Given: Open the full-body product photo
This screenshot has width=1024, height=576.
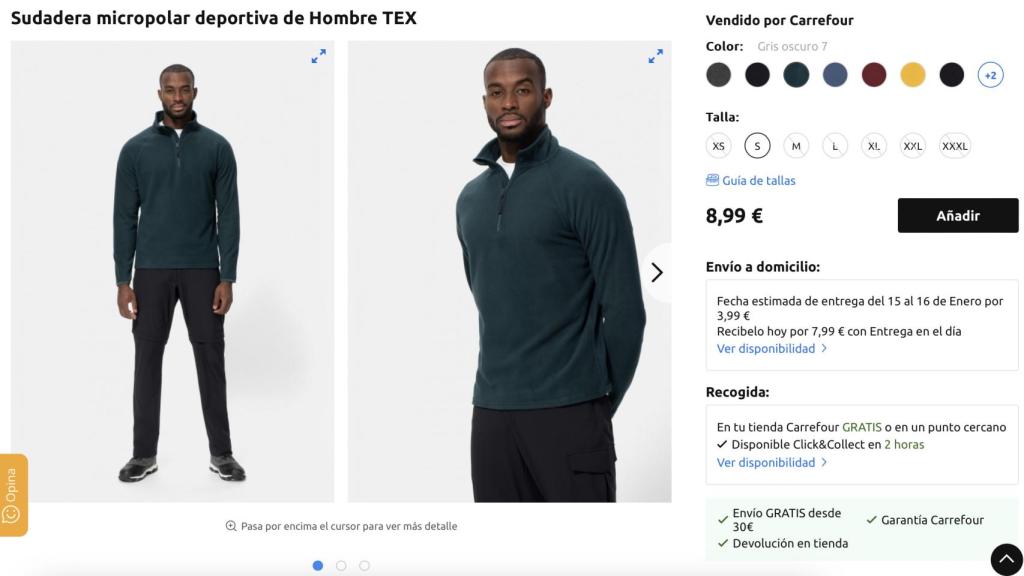Looking at the screenshot, I should point(172,272).
